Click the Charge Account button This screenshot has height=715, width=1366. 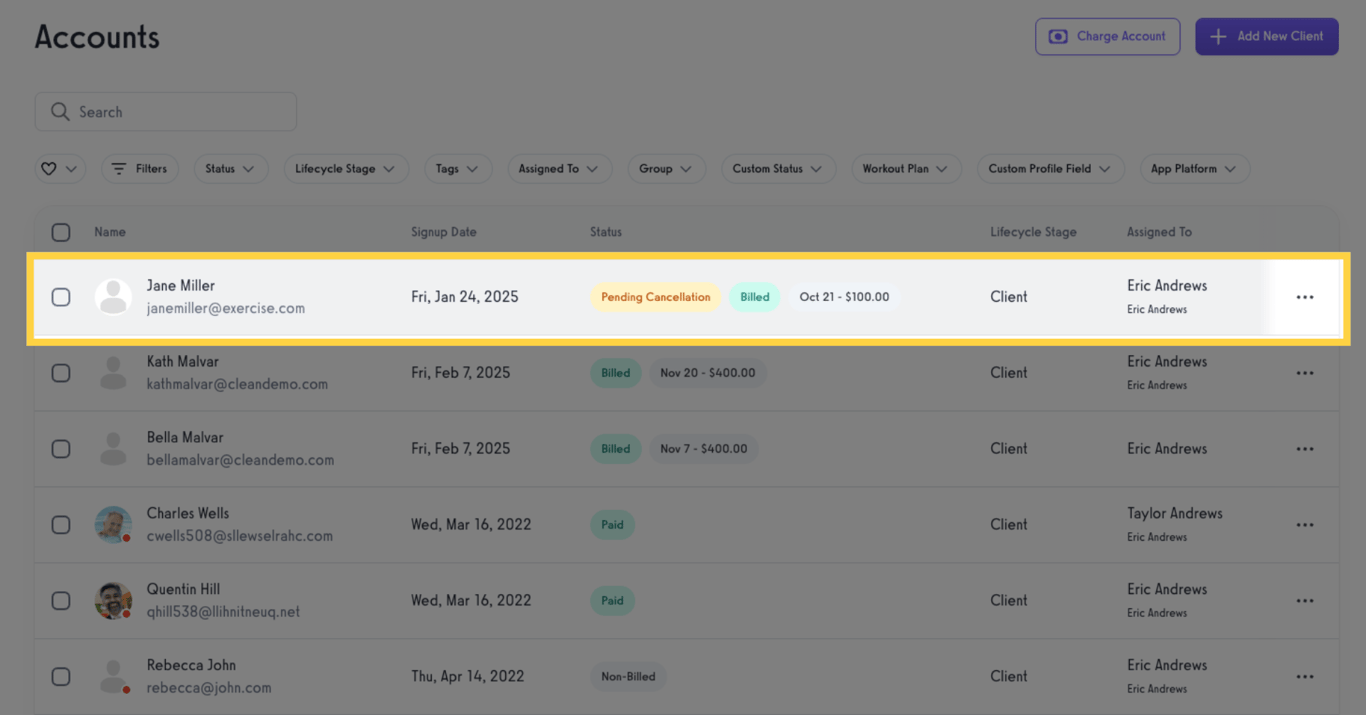tap(1107, 37)
